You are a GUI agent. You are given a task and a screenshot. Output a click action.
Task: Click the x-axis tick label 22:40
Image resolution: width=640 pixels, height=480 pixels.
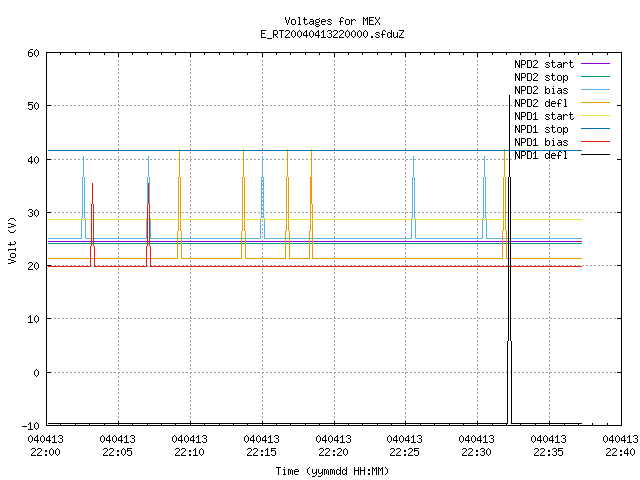coord(620,452)
